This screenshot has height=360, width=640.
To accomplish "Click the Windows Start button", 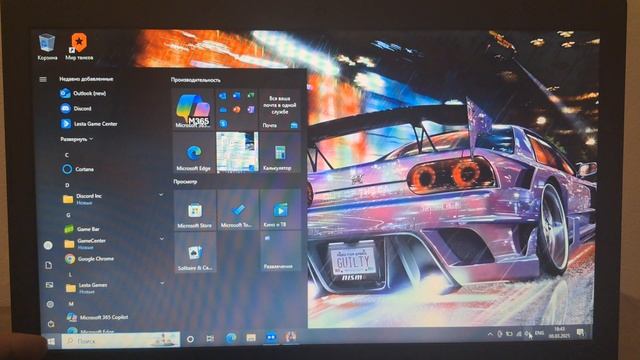I will coord(51,341).
